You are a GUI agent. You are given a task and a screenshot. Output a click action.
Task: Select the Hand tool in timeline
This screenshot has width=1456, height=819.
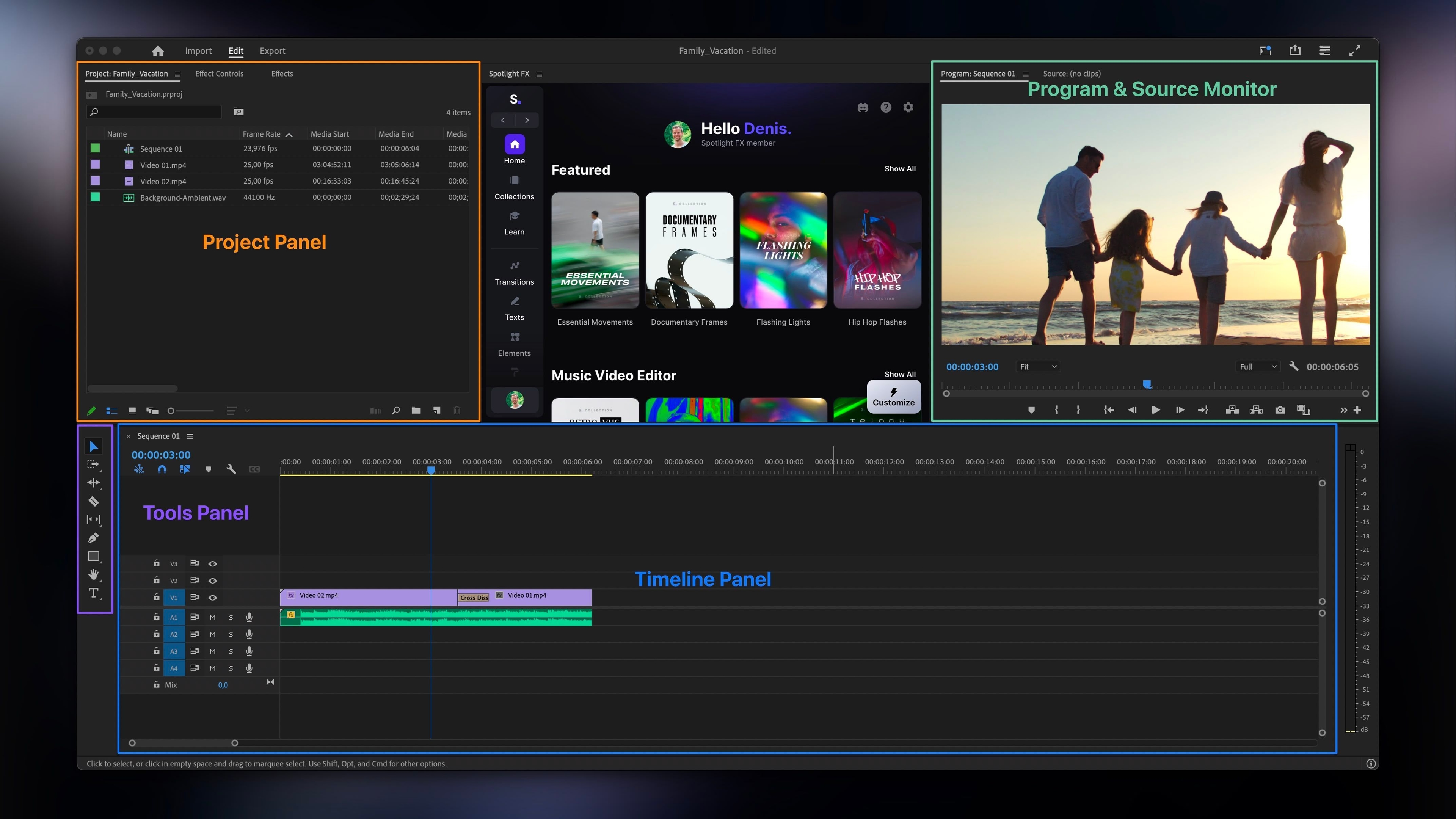(92, 575)
